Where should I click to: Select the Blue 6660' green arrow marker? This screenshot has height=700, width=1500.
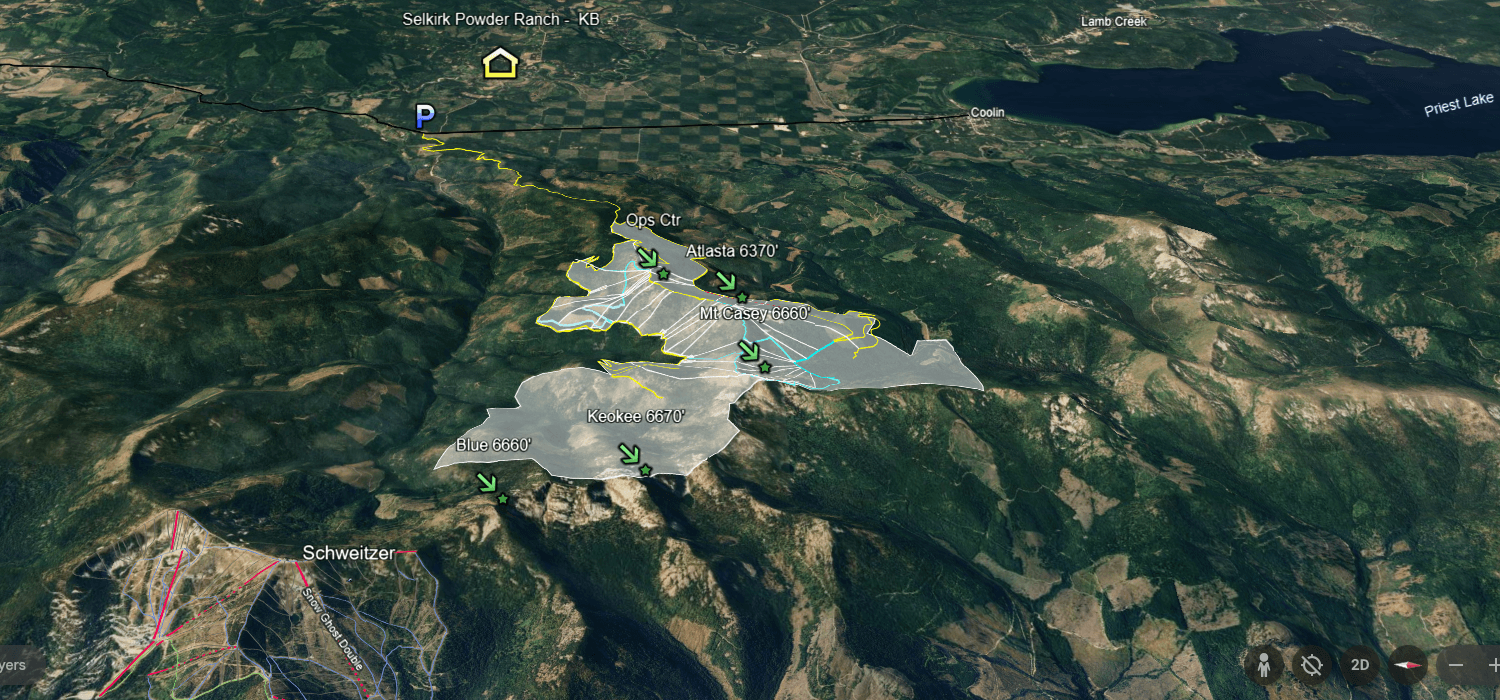click(486, 483)
